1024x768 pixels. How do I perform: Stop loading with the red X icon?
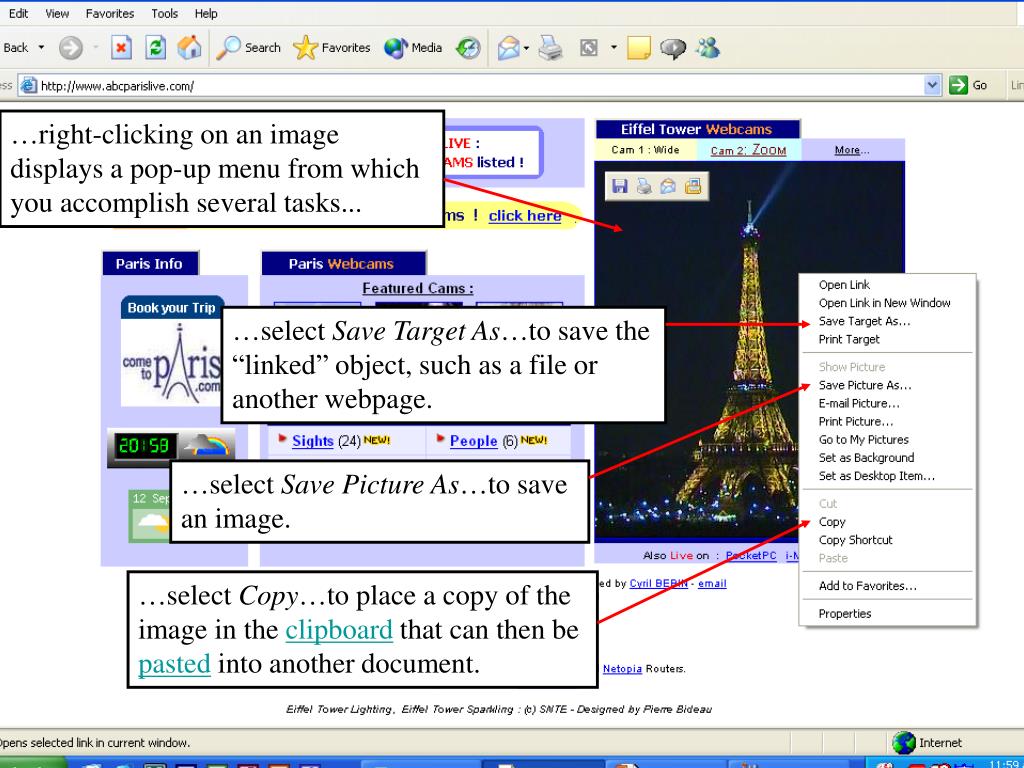pos(121,48)
